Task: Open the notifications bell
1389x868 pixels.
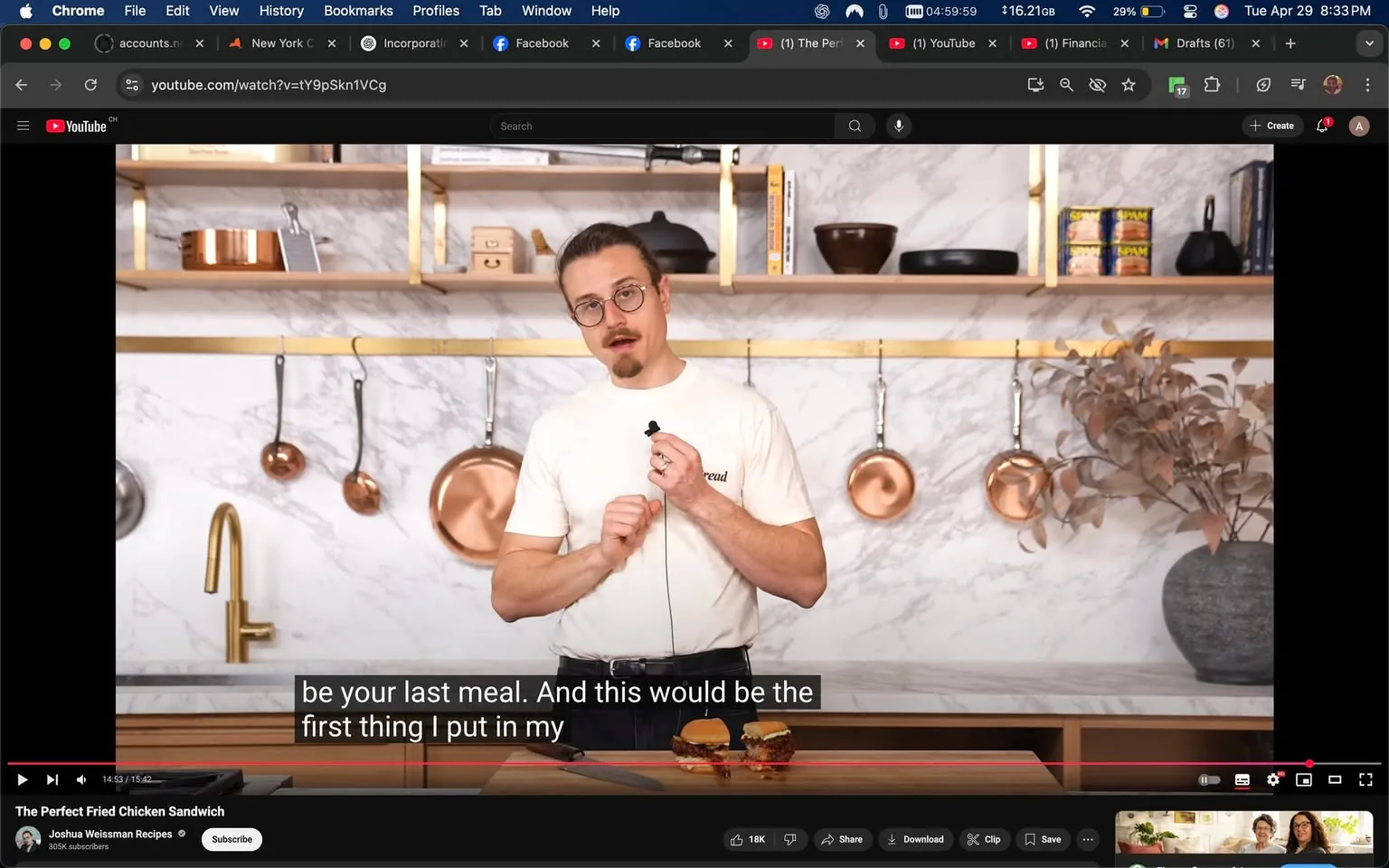Action: click(1320, 126)
